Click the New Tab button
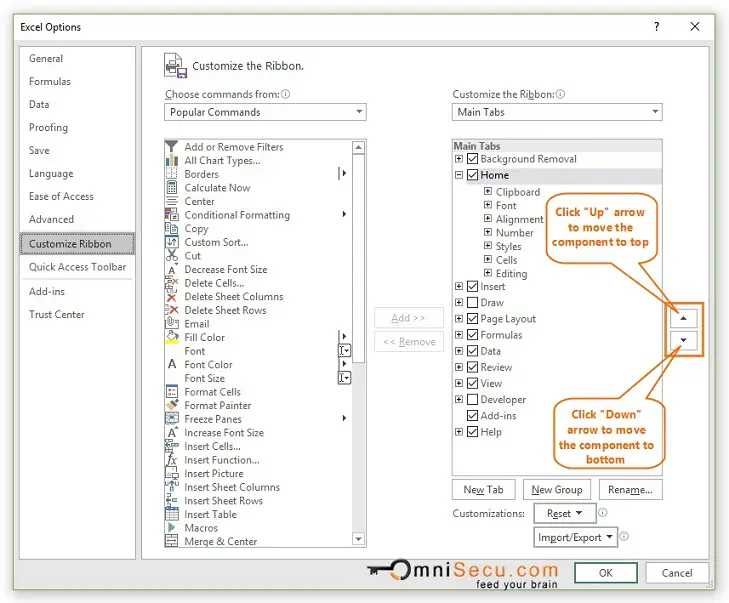Screen dimensions: 729x603 (484, 490)
